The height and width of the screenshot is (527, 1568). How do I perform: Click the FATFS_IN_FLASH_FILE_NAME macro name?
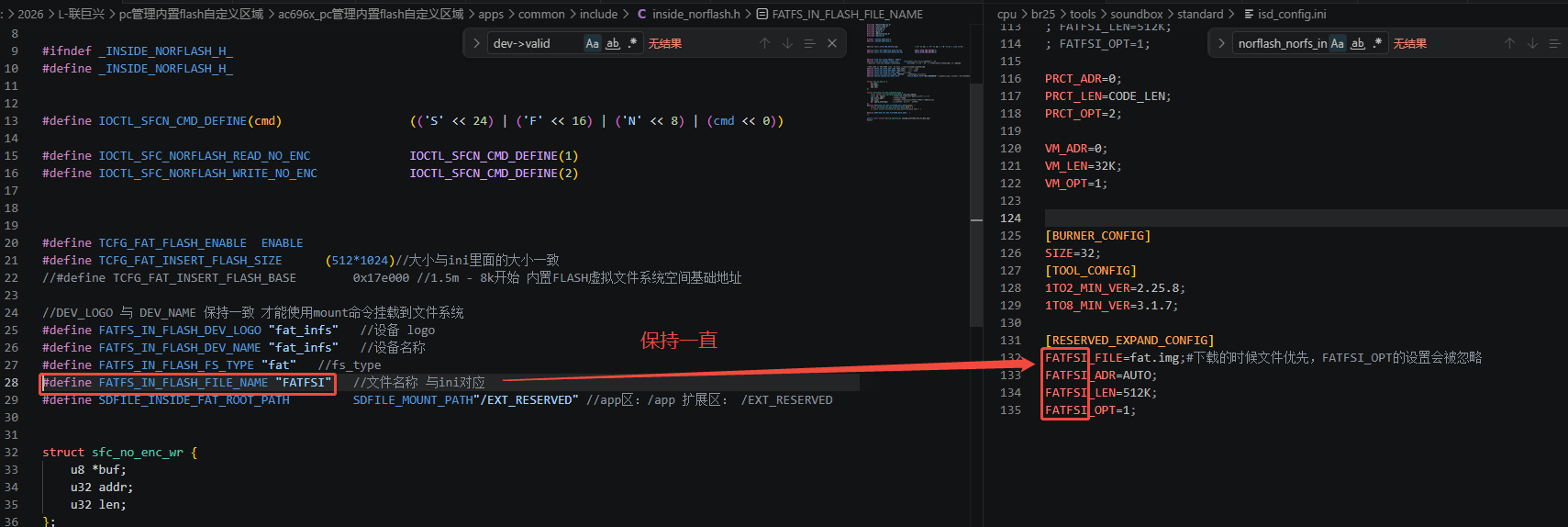coord(183,382)
